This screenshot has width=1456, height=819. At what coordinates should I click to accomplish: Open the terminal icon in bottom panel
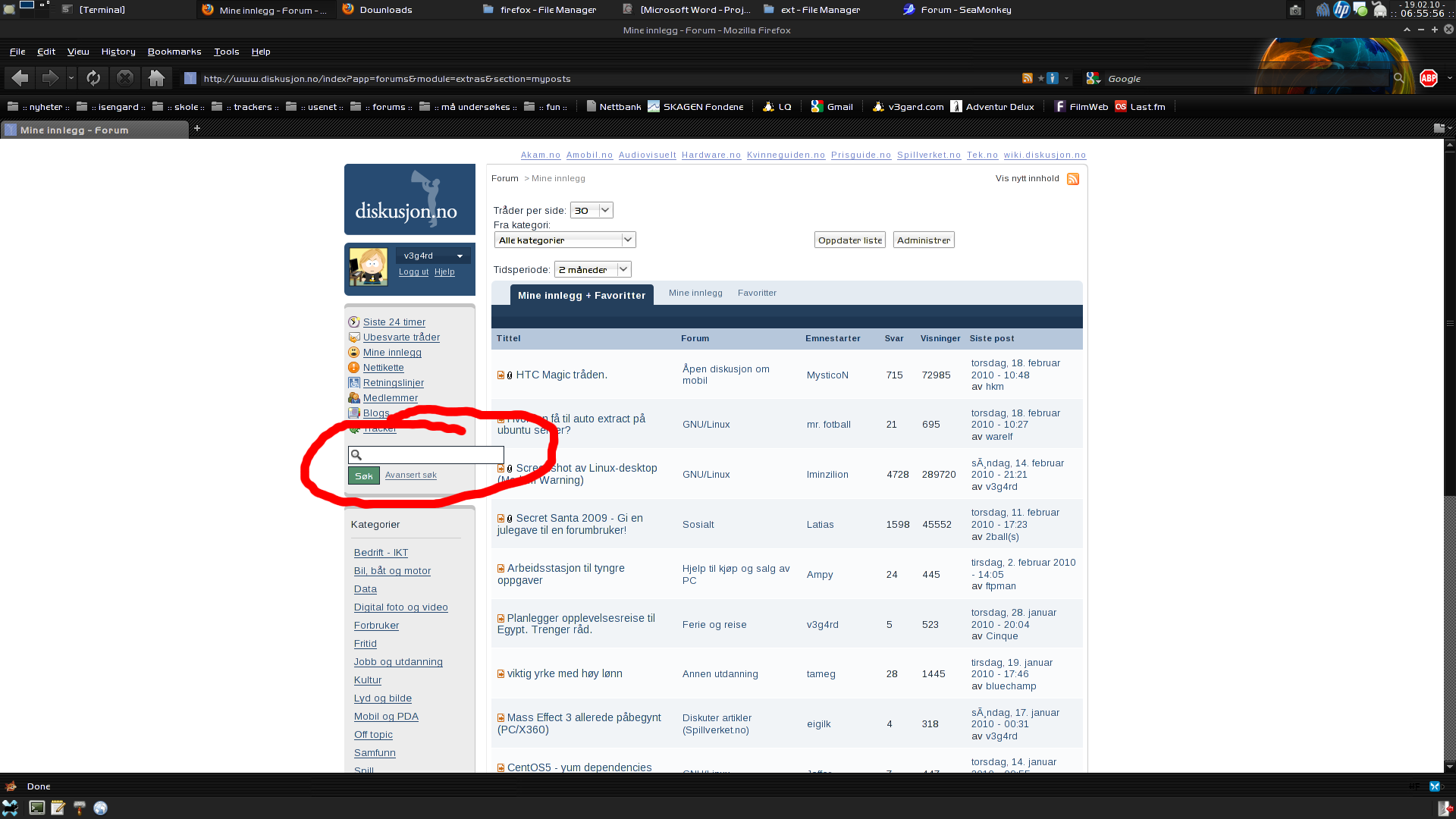tap(36, 808)
